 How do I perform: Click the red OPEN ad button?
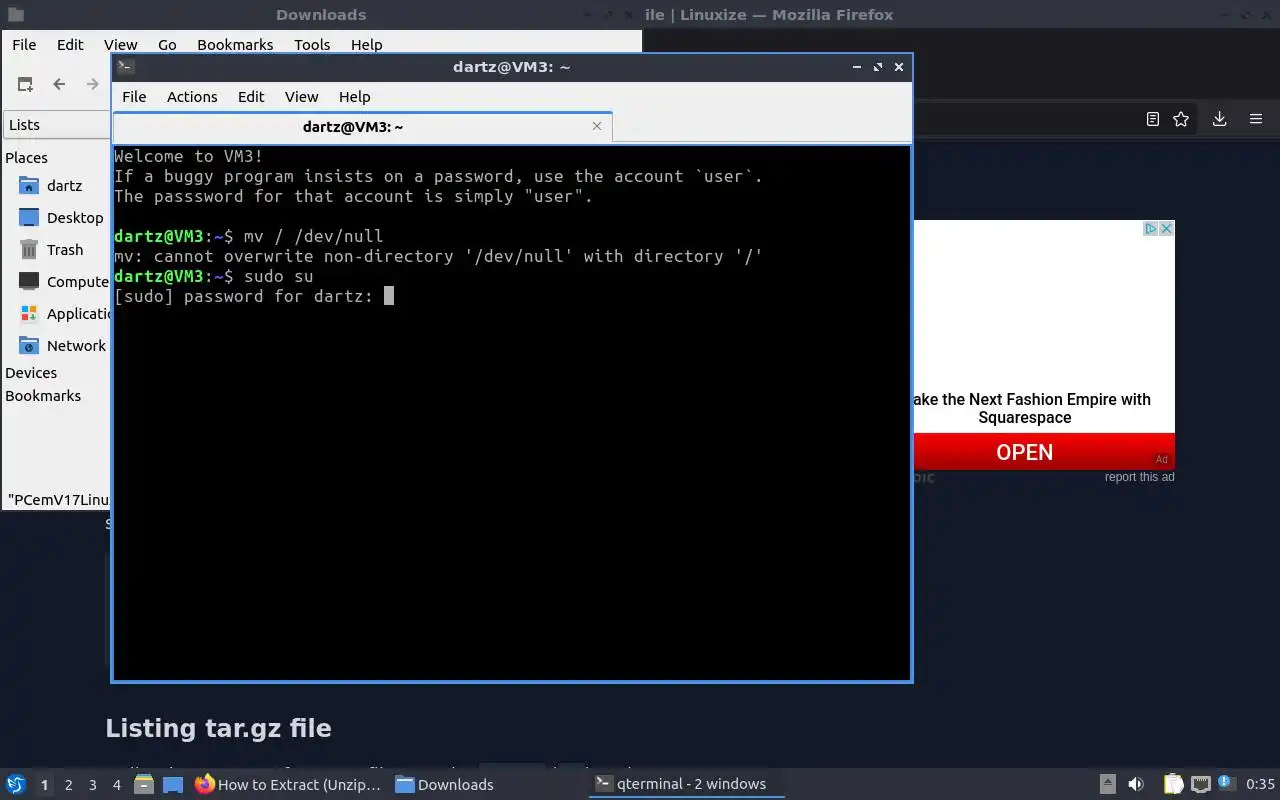pos(1044,452)
